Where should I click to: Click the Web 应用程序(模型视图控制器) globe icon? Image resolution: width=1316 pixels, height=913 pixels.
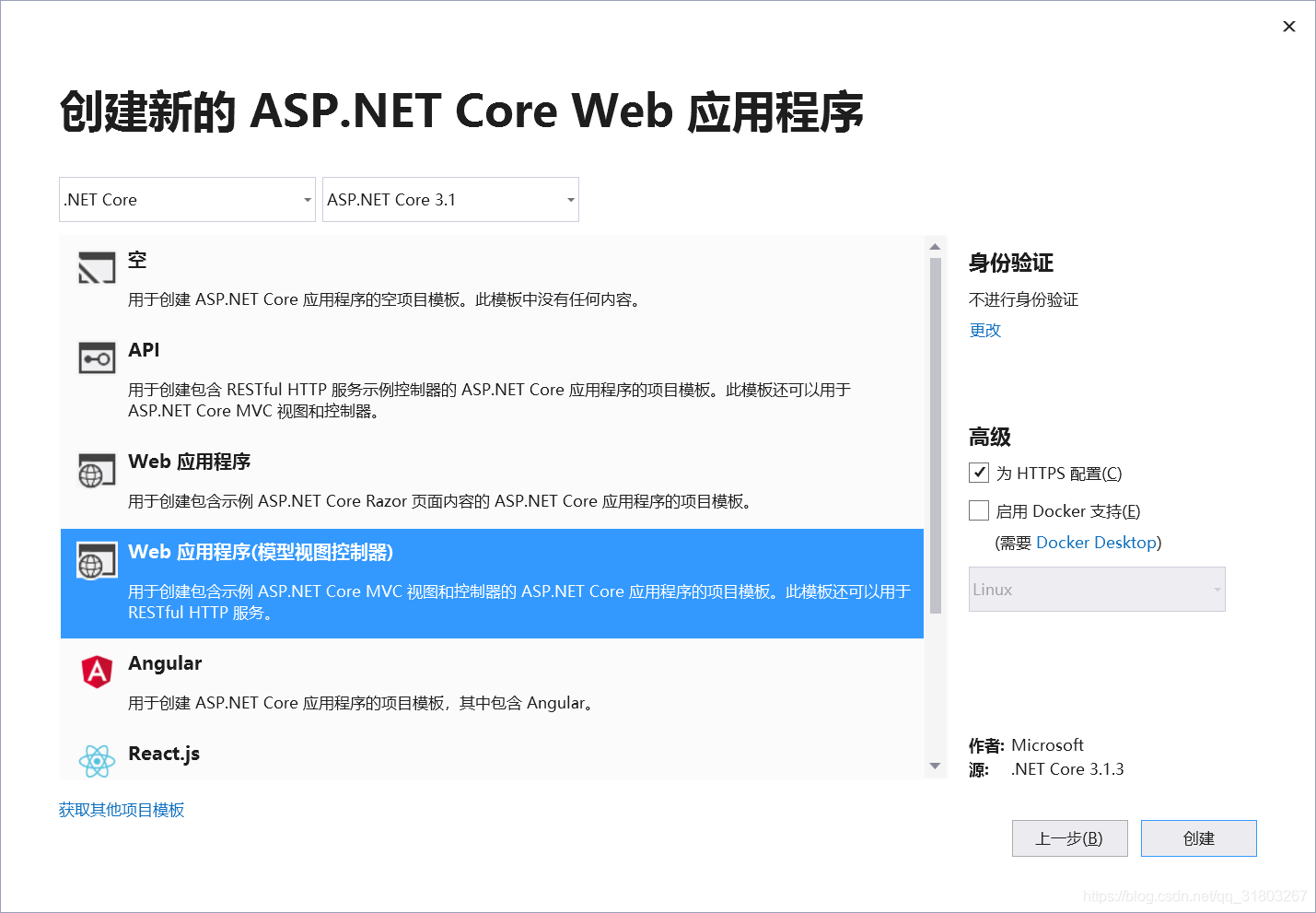[97, 560]
